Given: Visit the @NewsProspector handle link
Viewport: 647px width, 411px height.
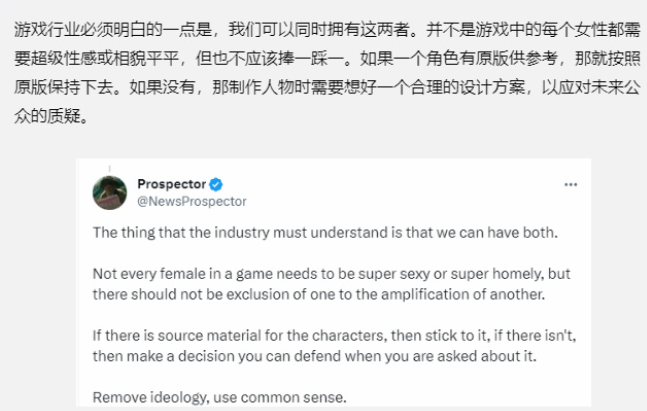Looking at the screenshot, I should point(191,201).
